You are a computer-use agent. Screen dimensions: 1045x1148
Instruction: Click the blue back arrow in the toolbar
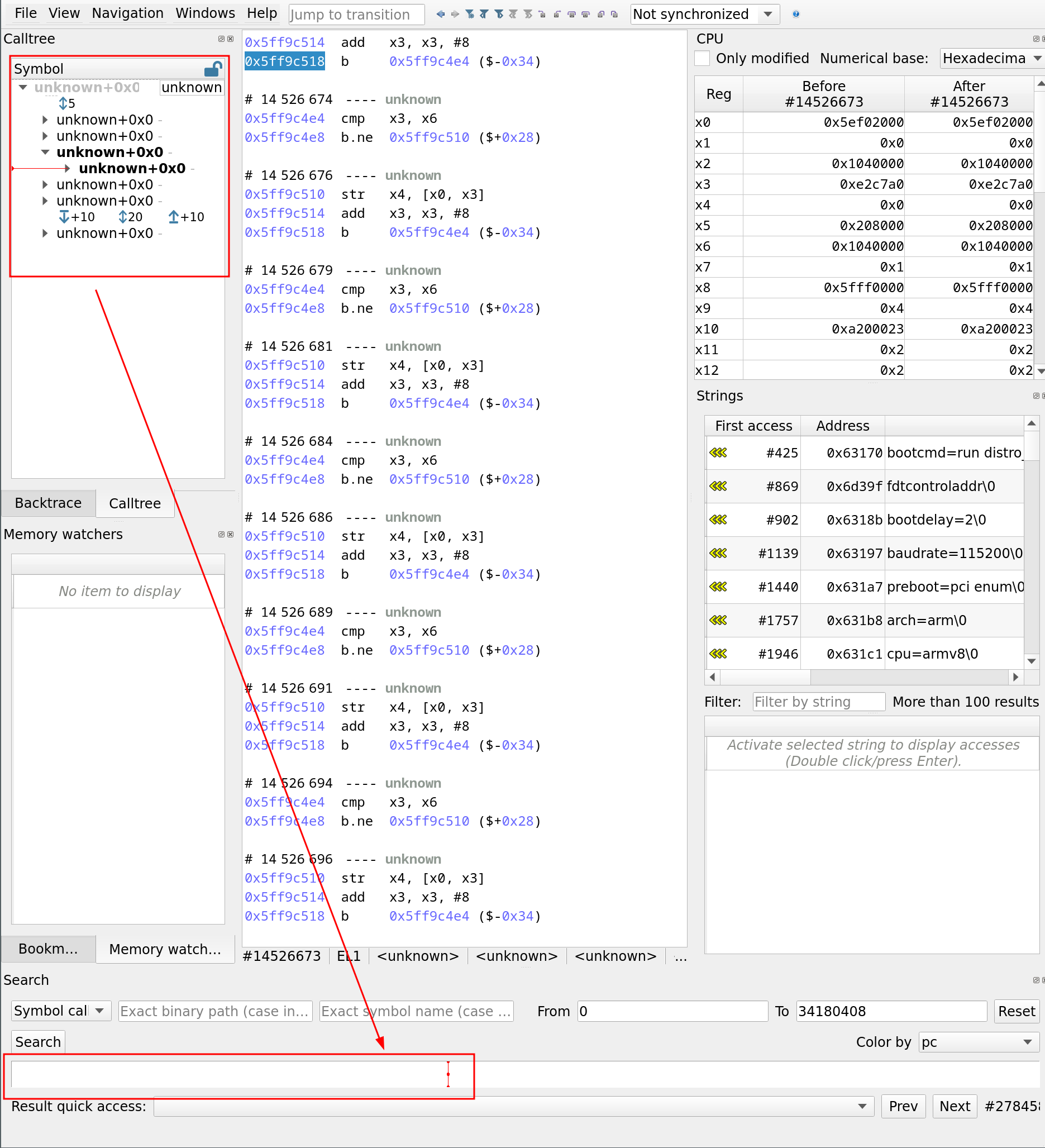click(x=440, y=14)
